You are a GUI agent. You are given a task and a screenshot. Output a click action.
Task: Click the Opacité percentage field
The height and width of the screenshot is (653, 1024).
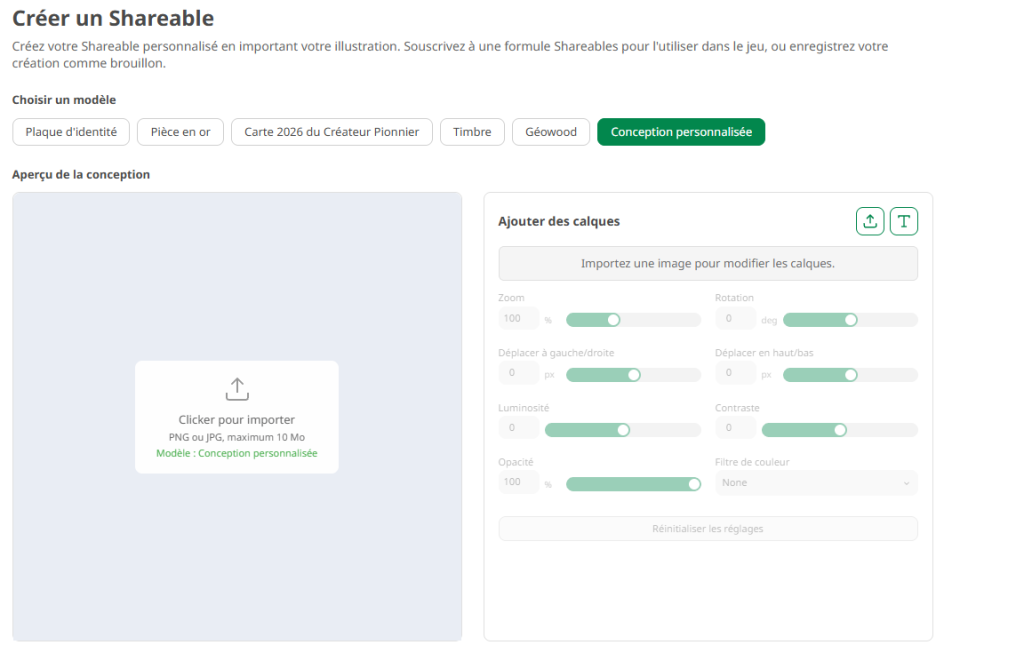pos(519,482)
